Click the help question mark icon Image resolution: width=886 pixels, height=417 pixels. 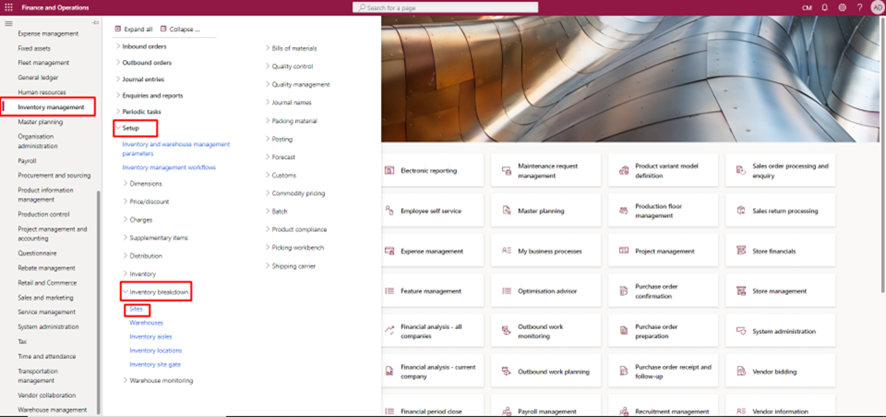point(859,7)
